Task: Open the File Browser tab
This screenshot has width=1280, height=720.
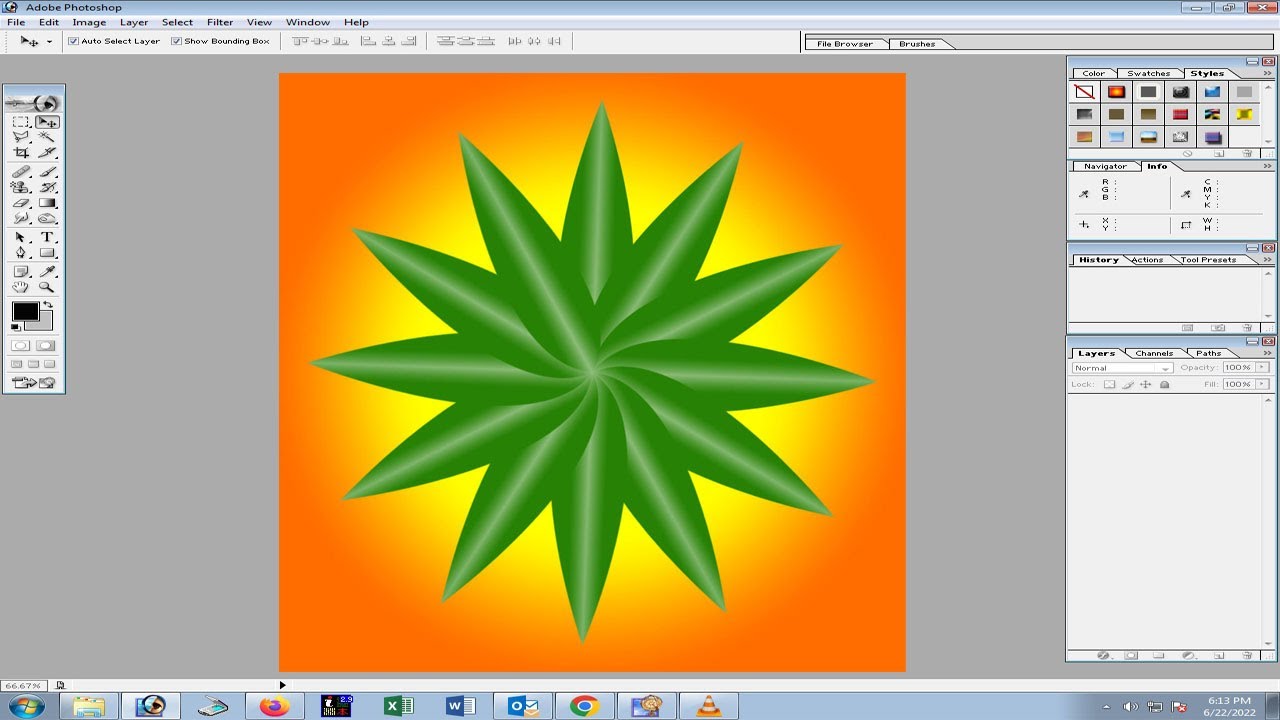Action: tap(845, 44)
